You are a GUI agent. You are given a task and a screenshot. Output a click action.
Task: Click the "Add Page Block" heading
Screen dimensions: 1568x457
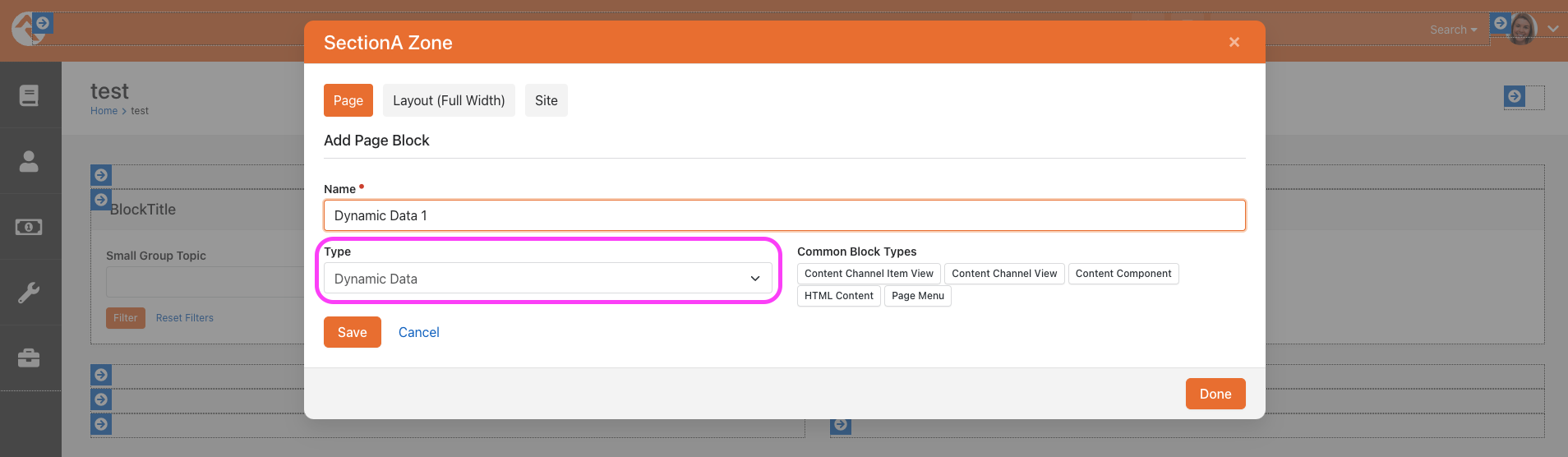(x=376, y=141)
